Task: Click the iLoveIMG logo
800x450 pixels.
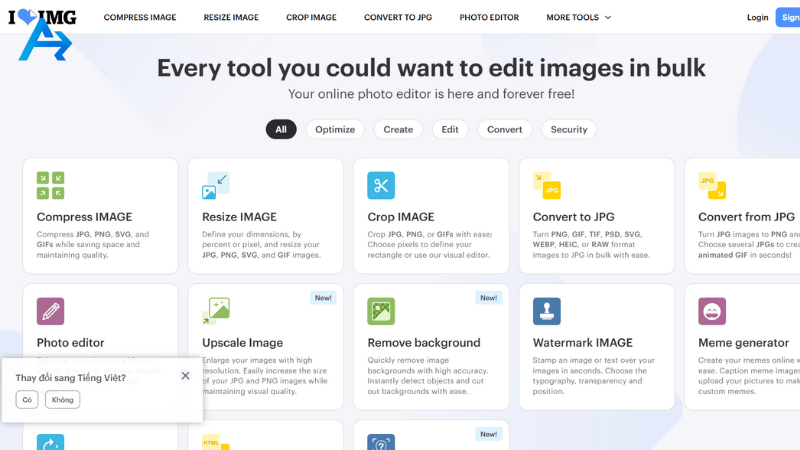Action: click(x=42, y=17)
